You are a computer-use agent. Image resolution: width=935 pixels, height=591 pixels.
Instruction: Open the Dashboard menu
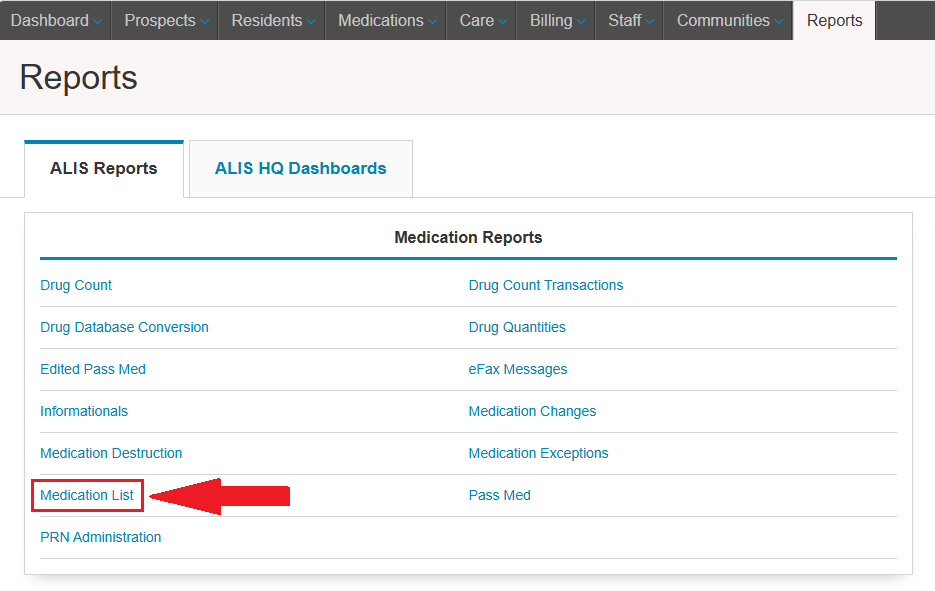tap(55, 20)
